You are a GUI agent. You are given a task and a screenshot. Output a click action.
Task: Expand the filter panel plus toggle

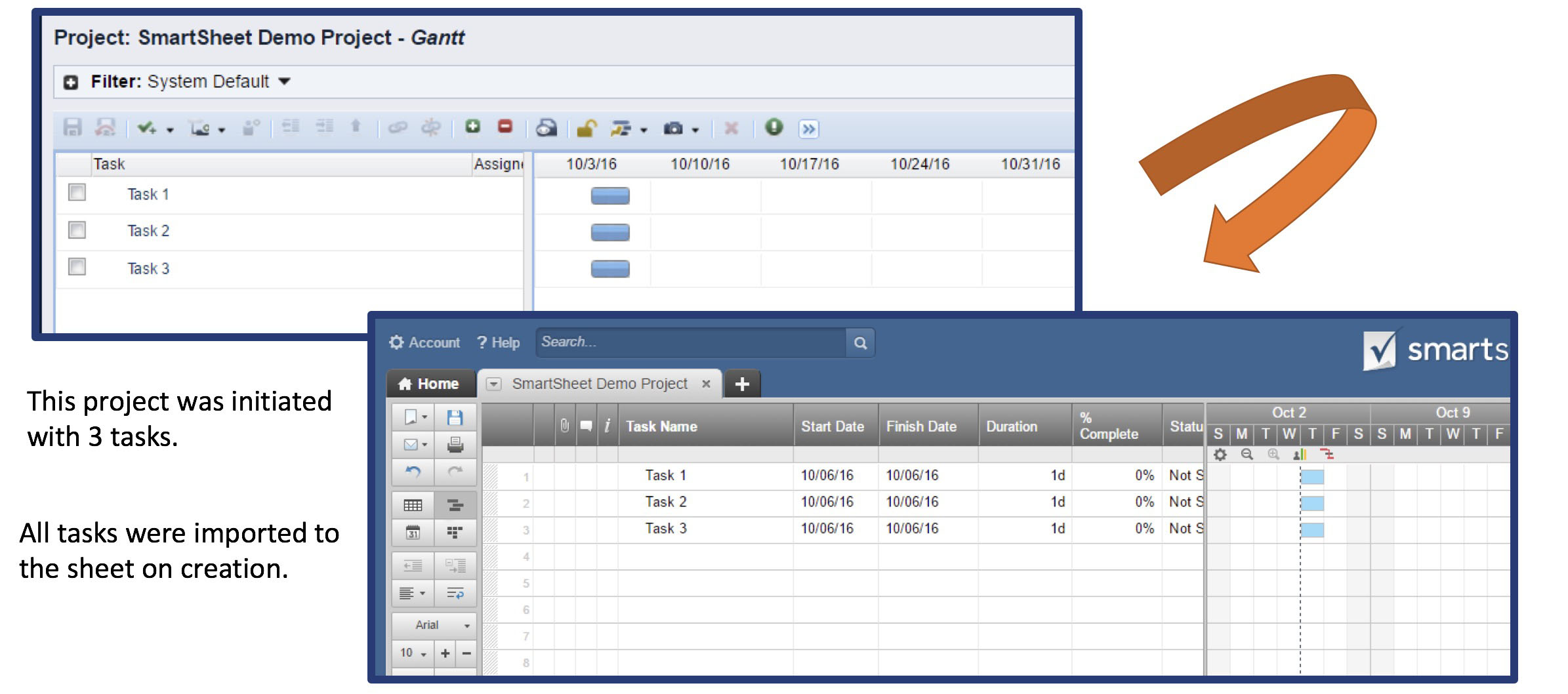pyautogui.click(x=70, y=82)
